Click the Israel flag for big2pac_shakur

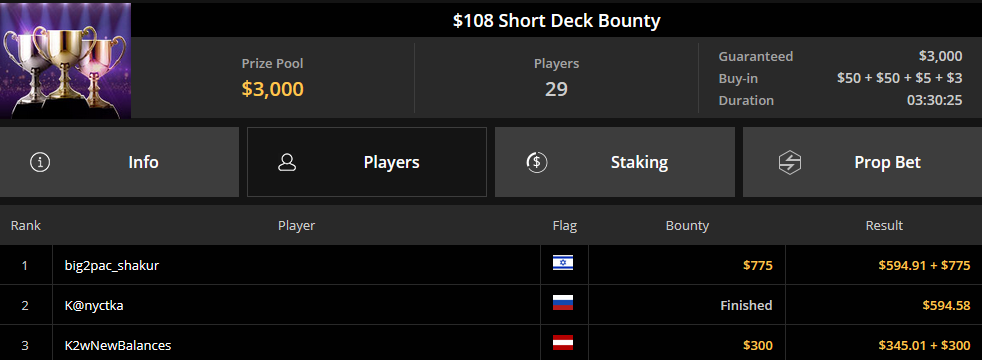(x=562, y=263)
